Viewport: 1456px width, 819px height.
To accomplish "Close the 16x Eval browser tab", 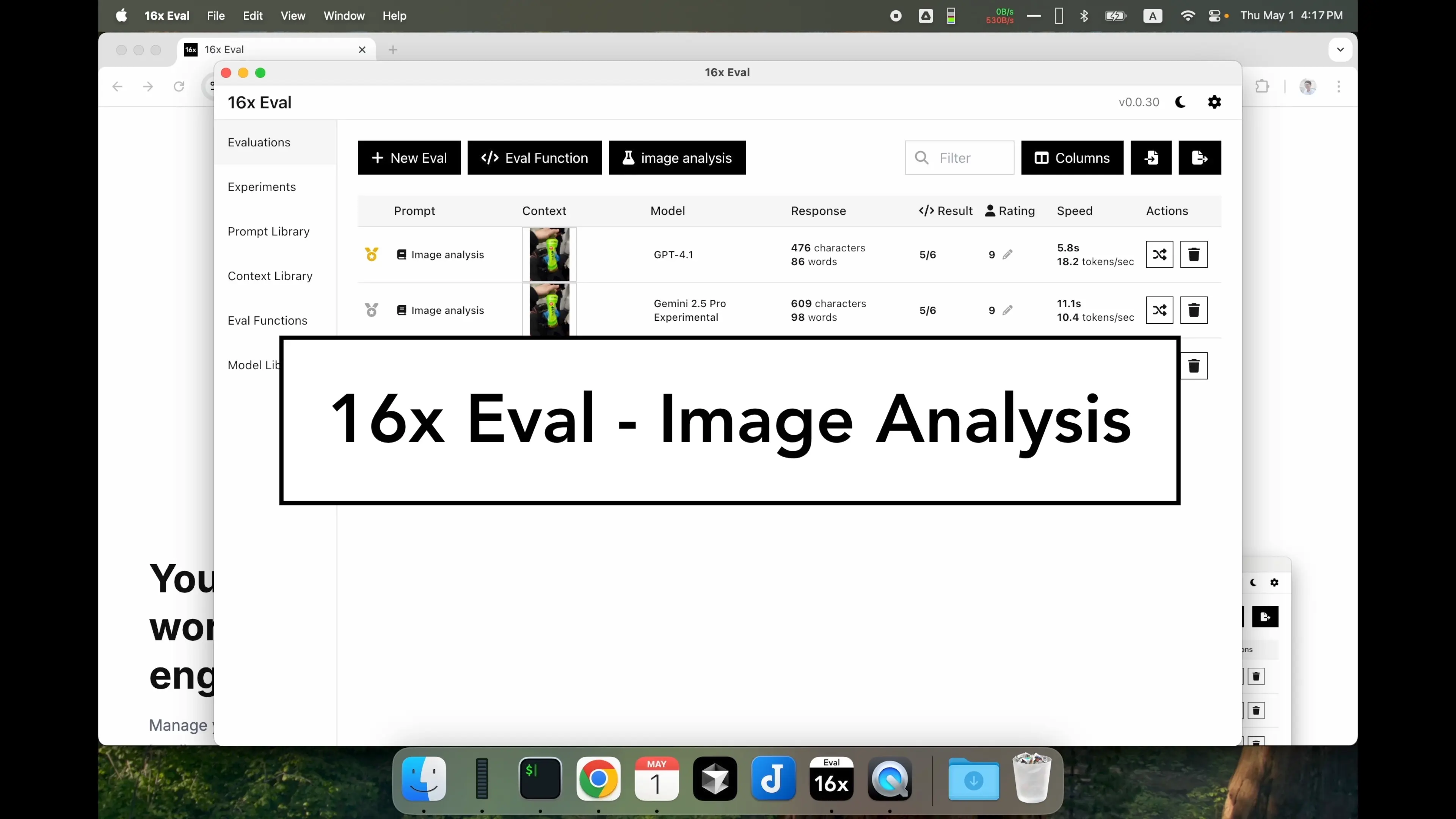I will [362, 50].
